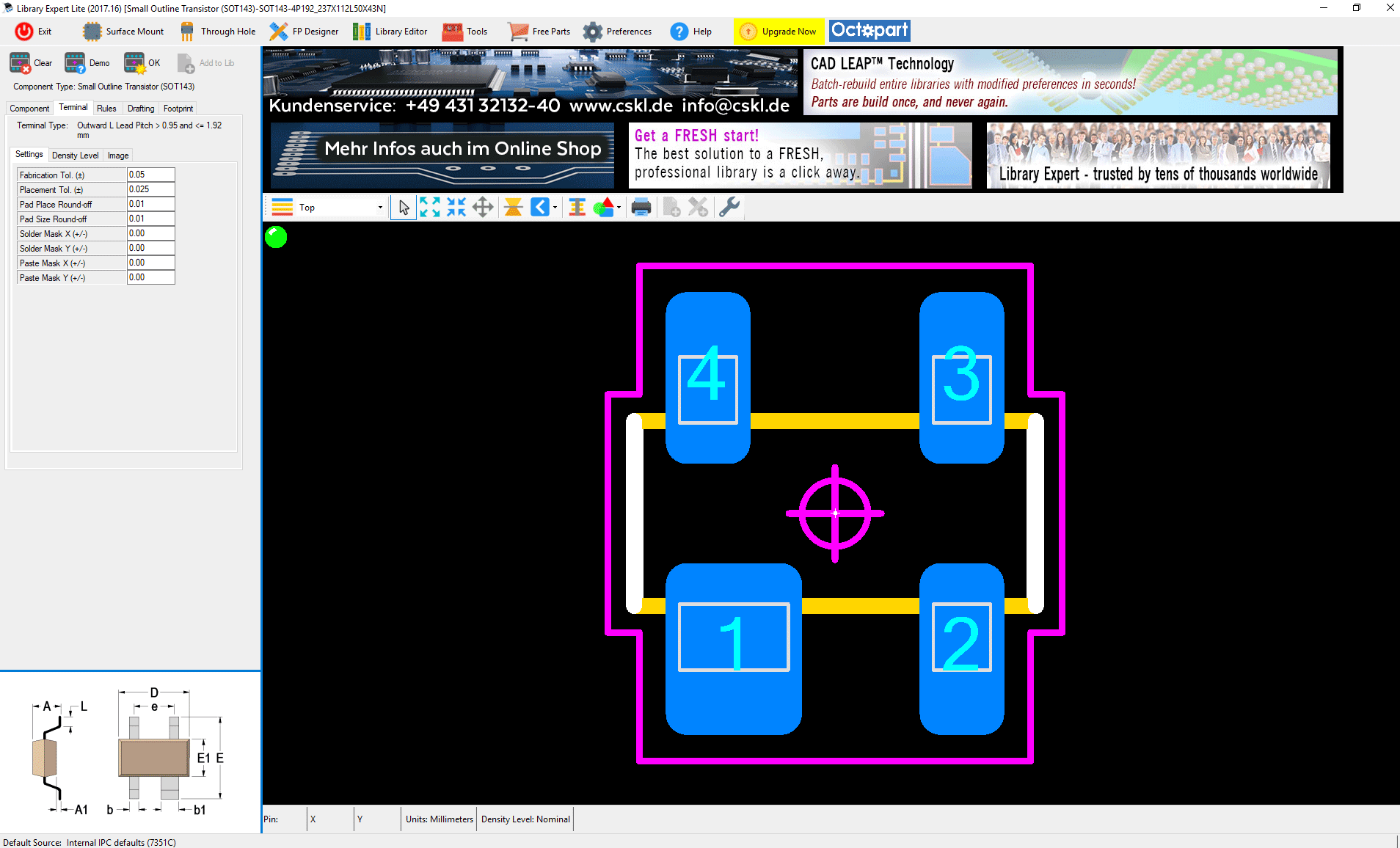Click Units: Millimeters in status bar

point(440,819)
